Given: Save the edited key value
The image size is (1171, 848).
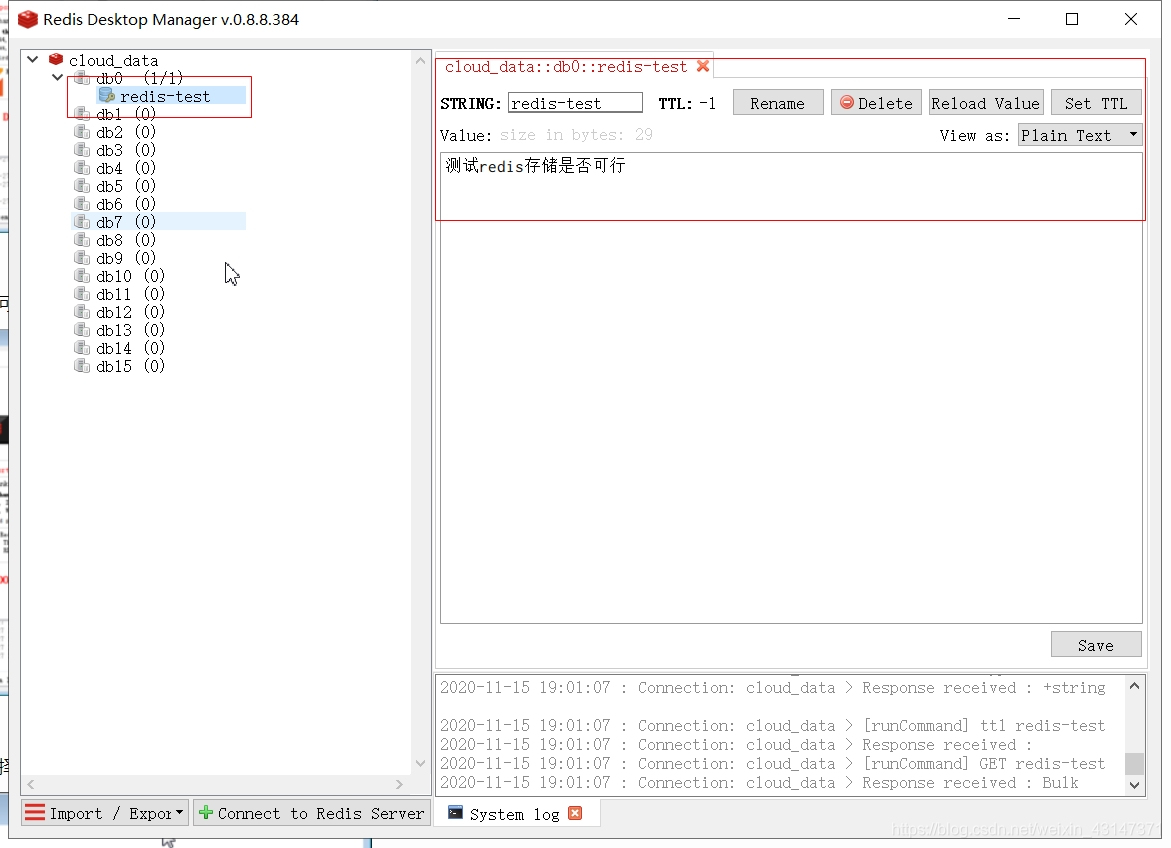Looking at the screenshot, I should tap(1096, 645).
